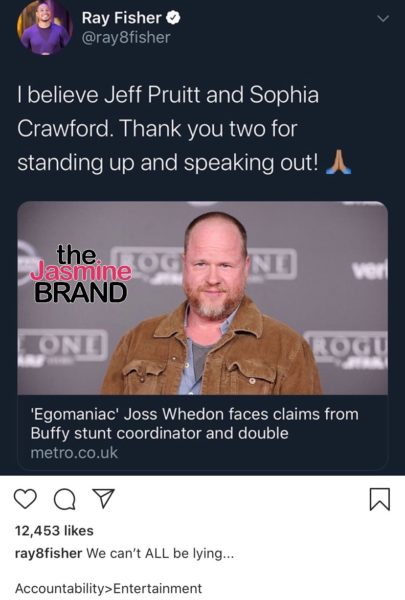The height and width of the screenshot is (600, 405).
Task: View the 12,453 likes list
Action: click(x=54, y=531)
